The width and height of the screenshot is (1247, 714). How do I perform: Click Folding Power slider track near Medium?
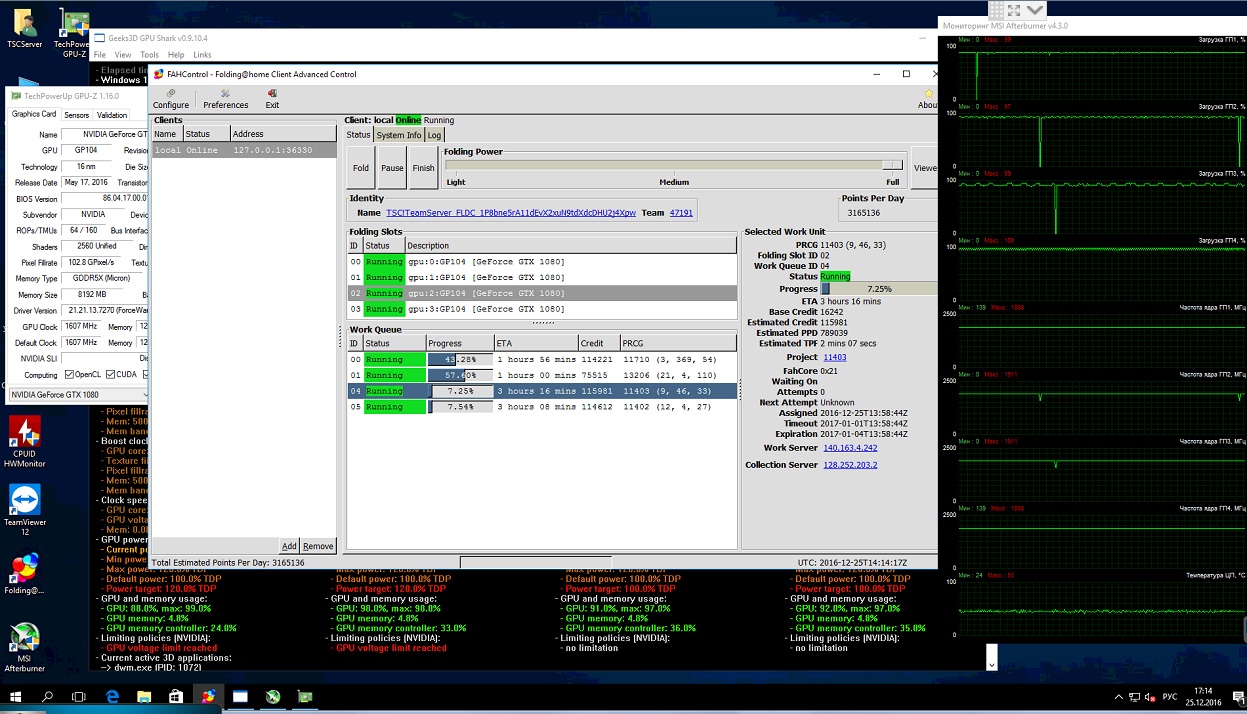tap(674, 165)
